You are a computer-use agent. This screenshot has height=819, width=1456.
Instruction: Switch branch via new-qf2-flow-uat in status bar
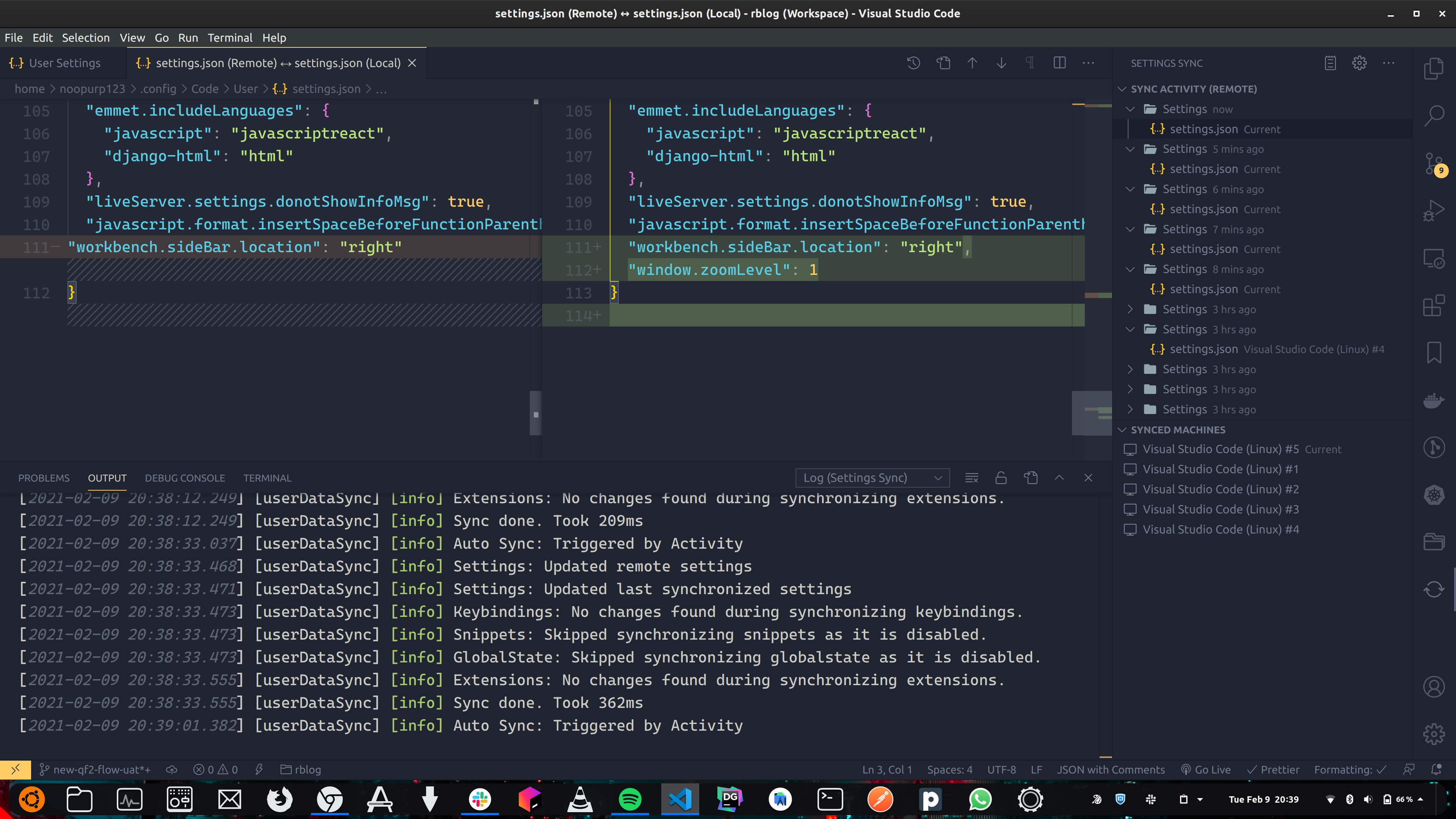(x=94, y=769)
